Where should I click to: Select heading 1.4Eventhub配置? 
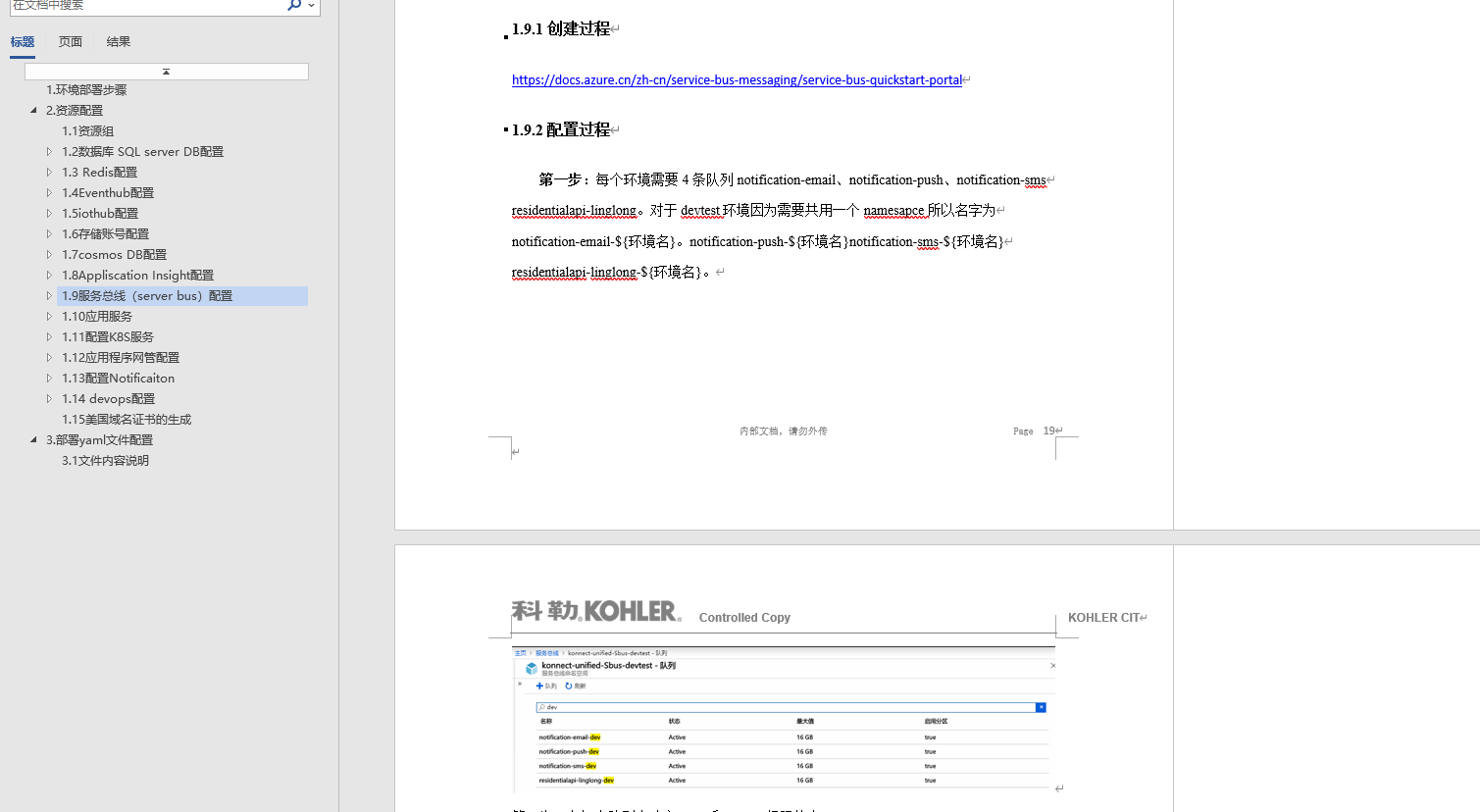pyautogui.click(x=108, y=193)
